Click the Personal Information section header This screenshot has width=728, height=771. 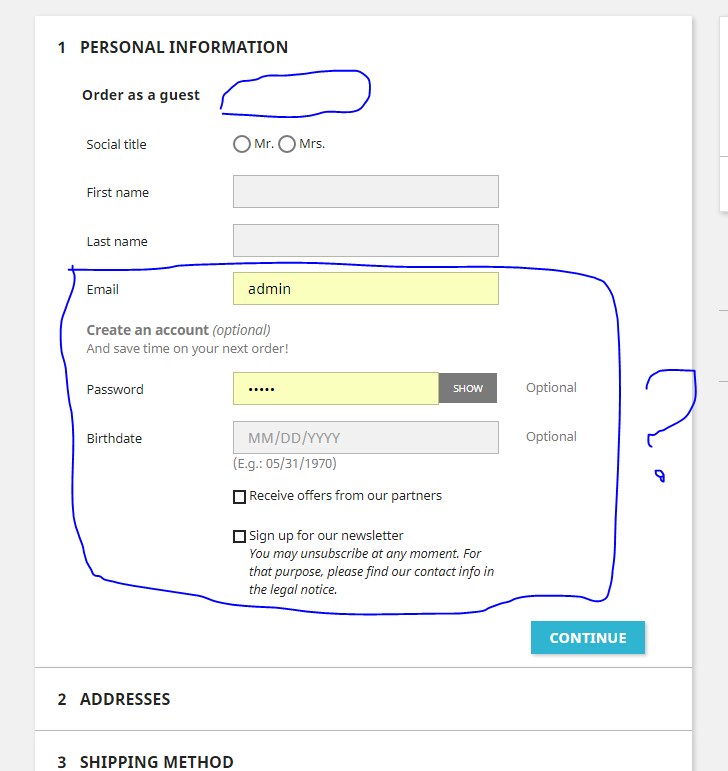(183, 47)
